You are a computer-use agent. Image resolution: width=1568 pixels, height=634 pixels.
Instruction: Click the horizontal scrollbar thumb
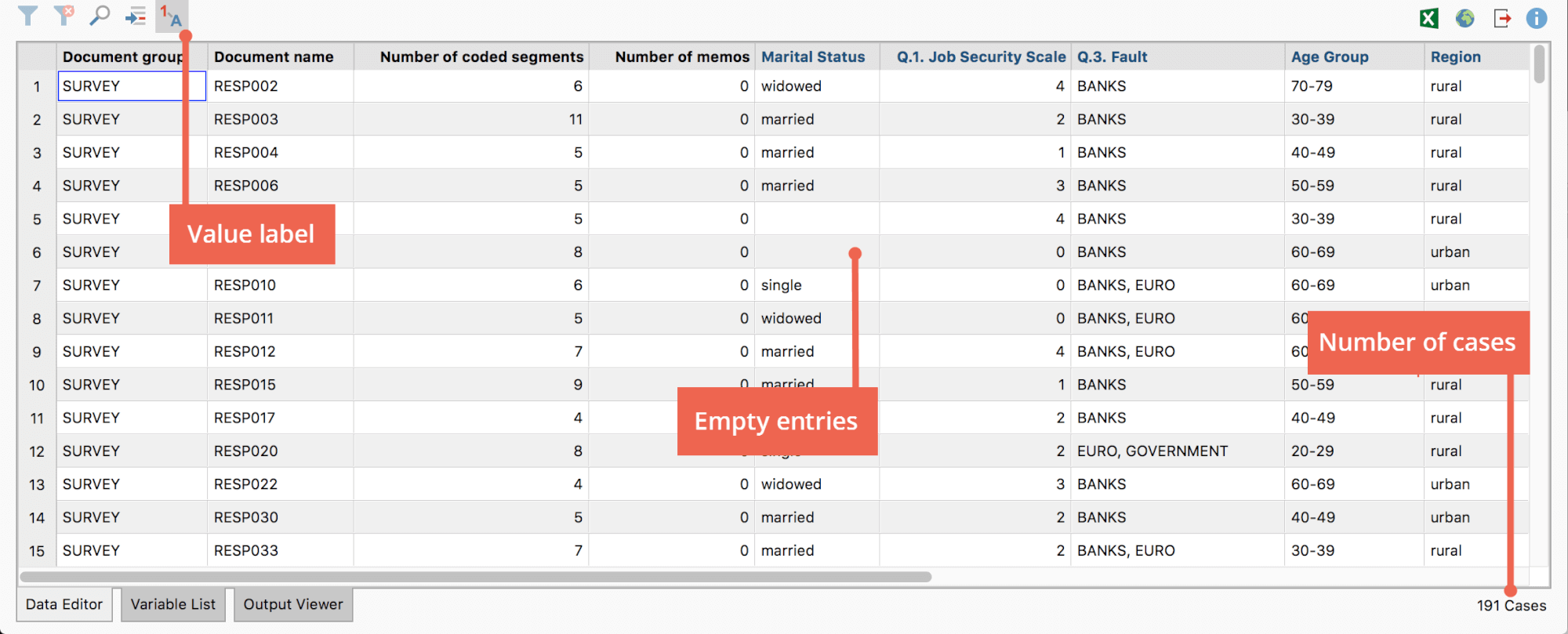click(476, 577)
